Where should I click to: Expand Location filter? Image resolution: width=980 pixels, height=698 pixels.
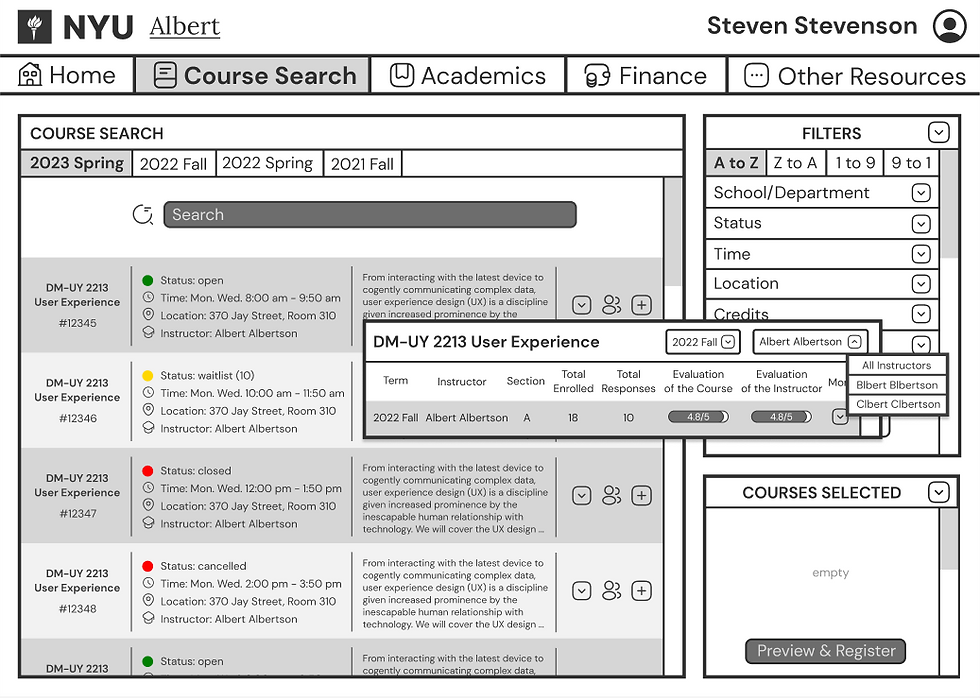[x=921, y=284]
